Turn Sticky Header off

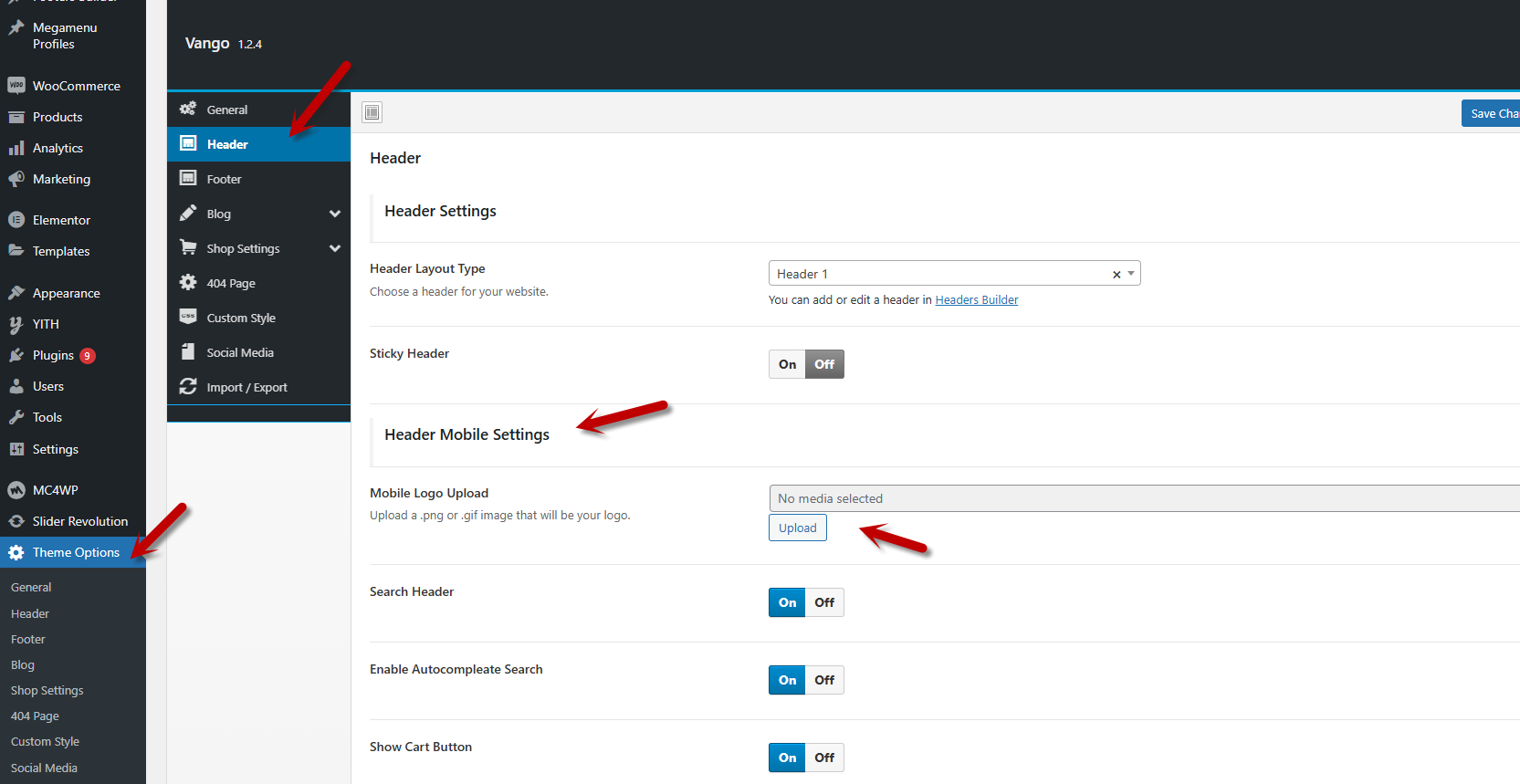coord(824,364)
